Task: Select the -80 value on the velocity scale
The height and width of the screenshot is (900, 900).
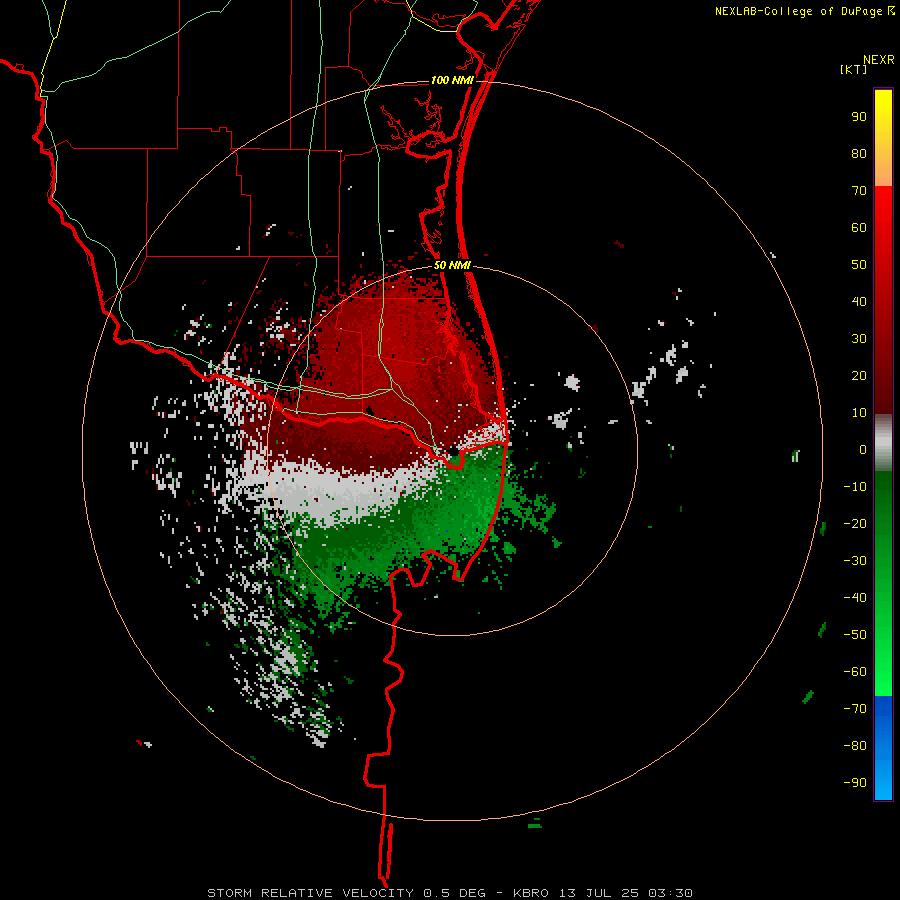Action: point(855,746)
